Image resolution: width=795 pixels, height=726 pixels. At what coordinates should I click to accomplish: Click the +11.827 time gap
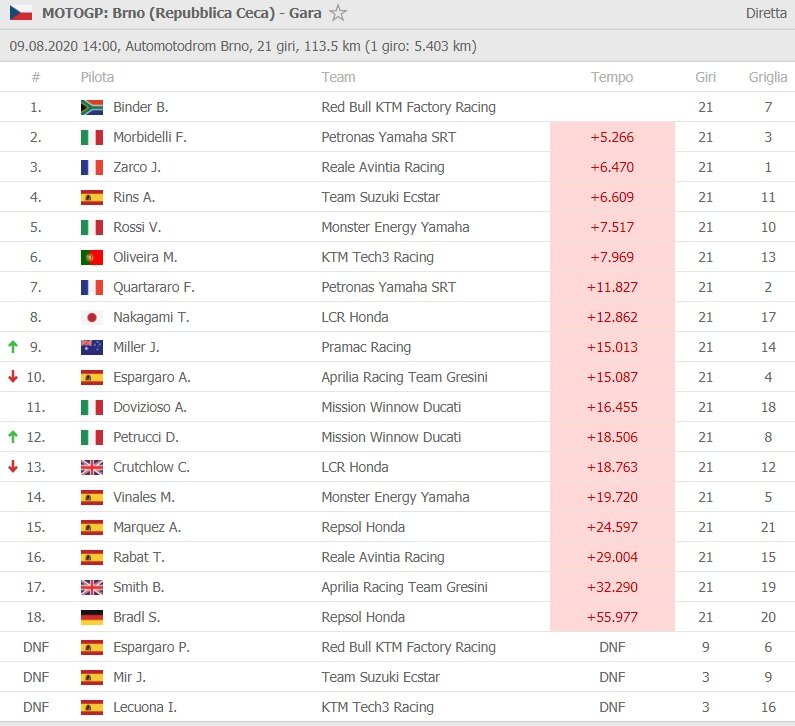[x=612, y=287]
